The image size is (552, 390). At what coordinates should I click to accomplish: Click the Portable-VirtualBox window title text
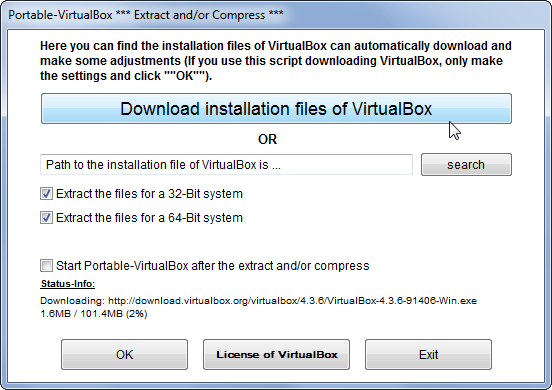(146, 15)
